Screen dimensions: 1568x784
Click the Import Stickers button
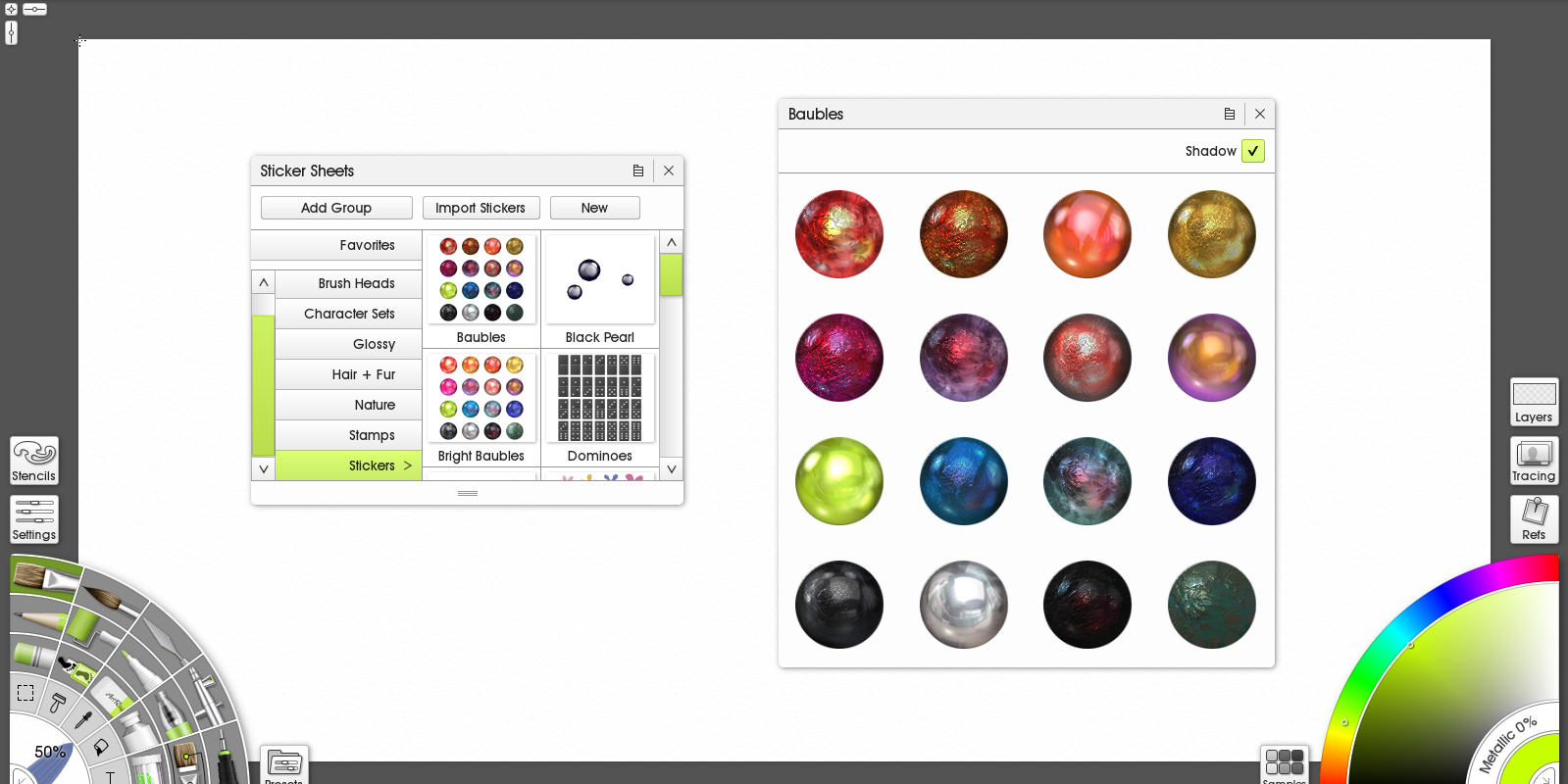481,208
